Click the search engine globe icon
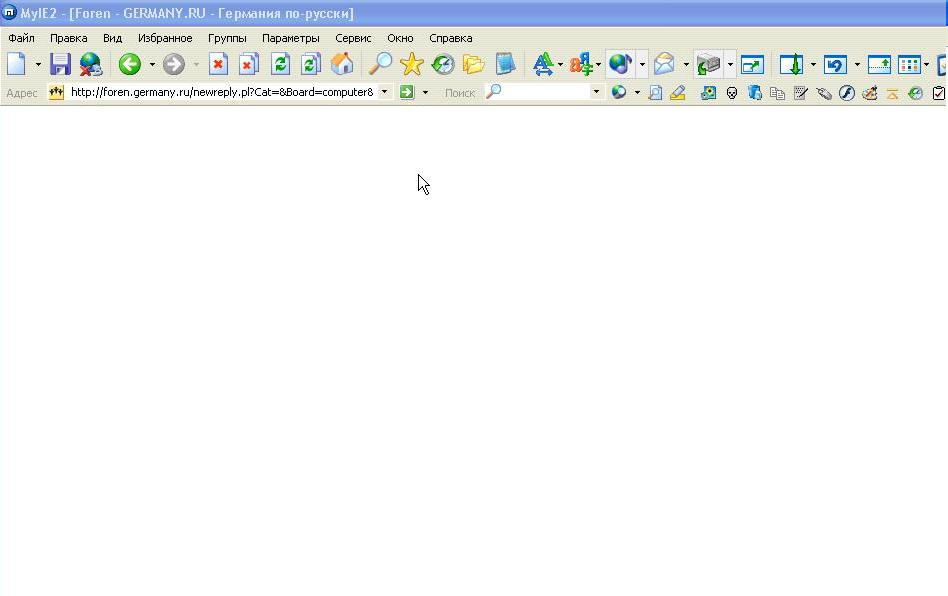The height and width of the screenshot is (596, 948). click(618, 92)
